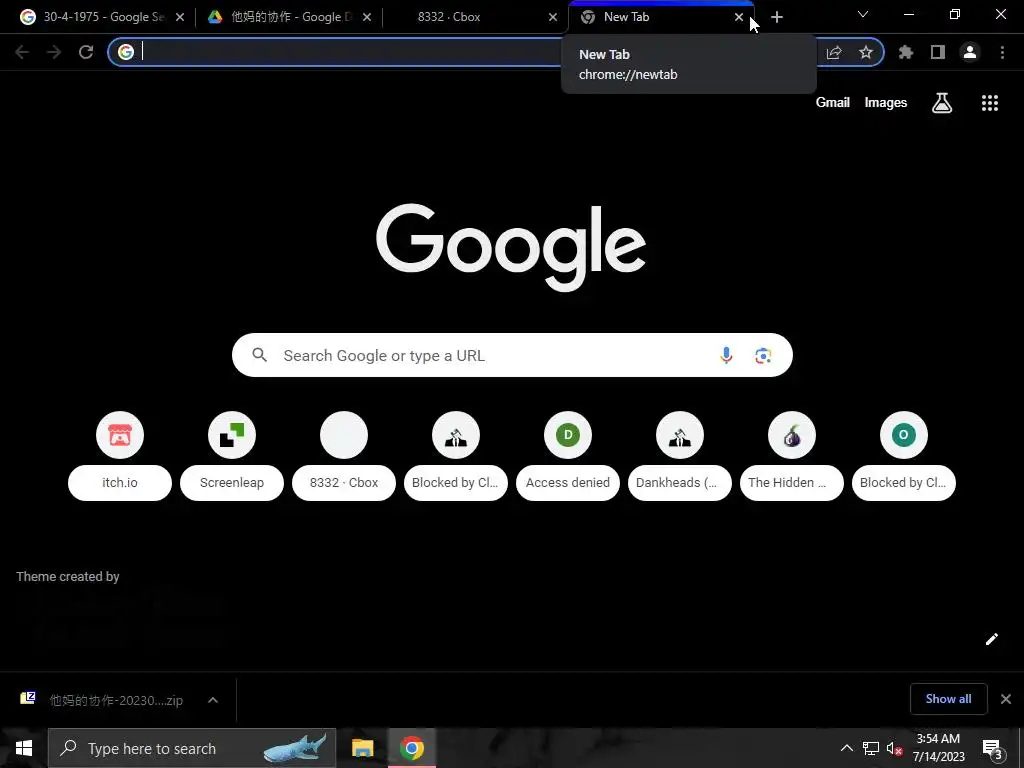The width and height of the screenshot is (1024, 768).
Task: Open the notification center icon
Action: point(993,749)
